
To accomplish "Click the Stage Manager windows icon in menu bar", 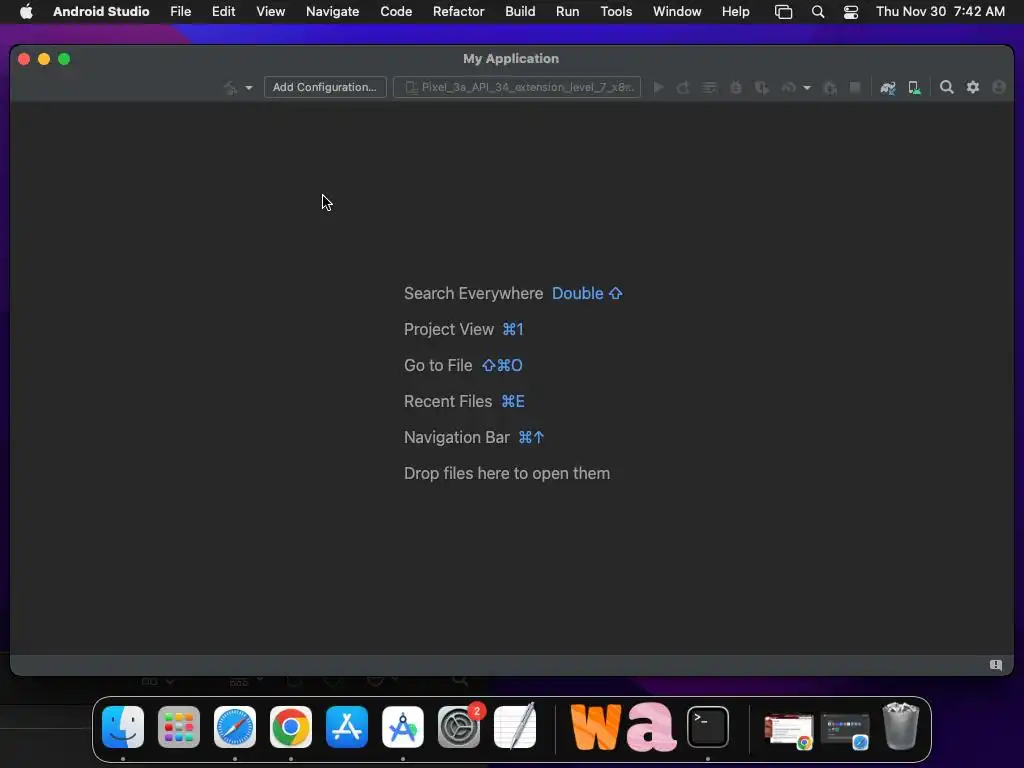I will (x=783, y=12).
